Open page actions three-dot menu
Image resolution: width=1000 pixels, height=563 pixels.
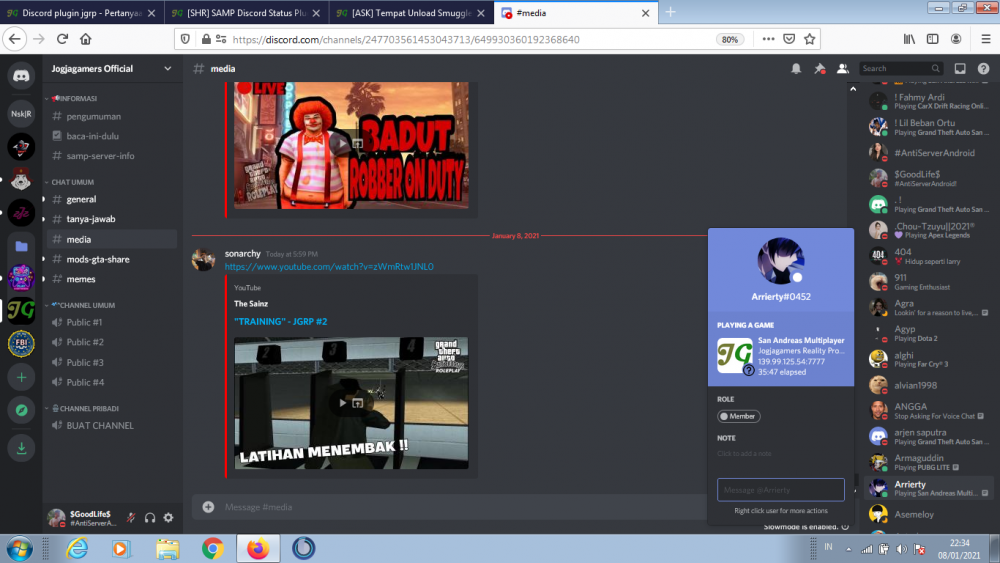(x=768, y=39)
